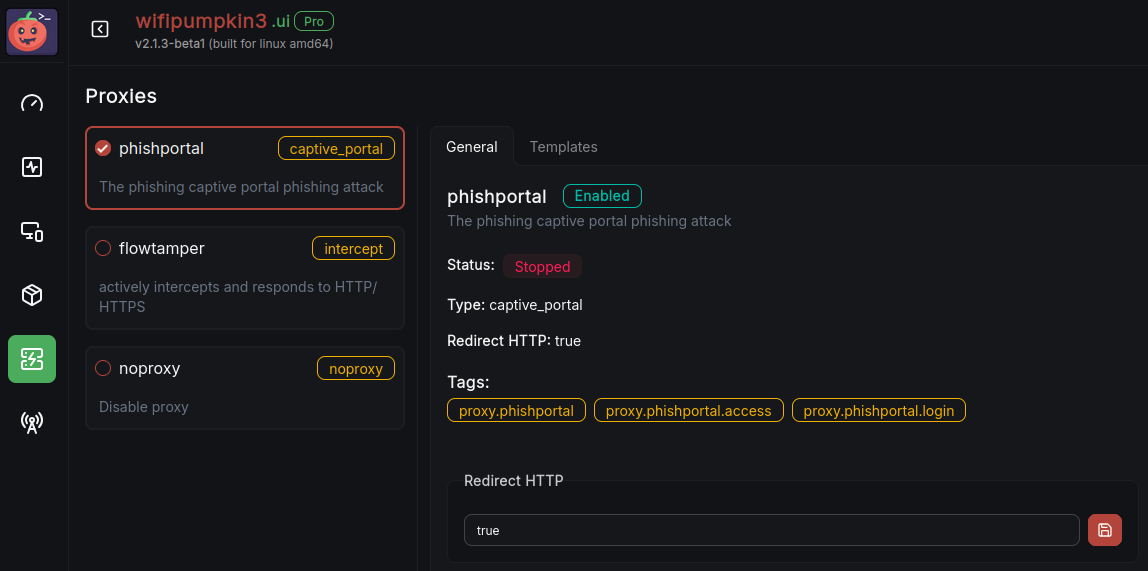Save the Redirect HTTP value with the save icon
Image resolution: width=1148 pixels, height=571 pixels.
pos(1105,530)
